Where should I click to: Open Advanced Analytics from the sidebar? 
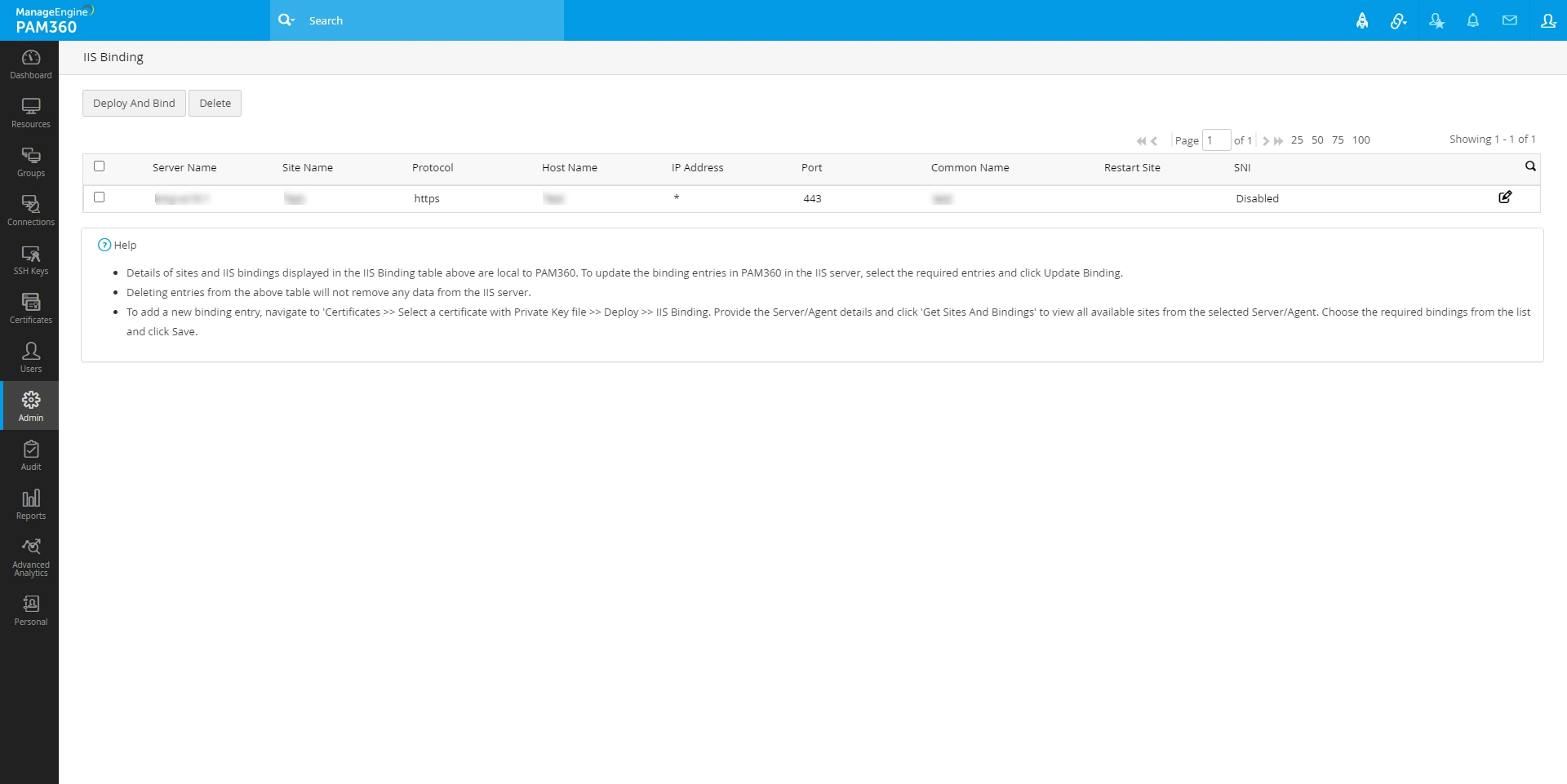pyautogui.click(x=30, y=553)
